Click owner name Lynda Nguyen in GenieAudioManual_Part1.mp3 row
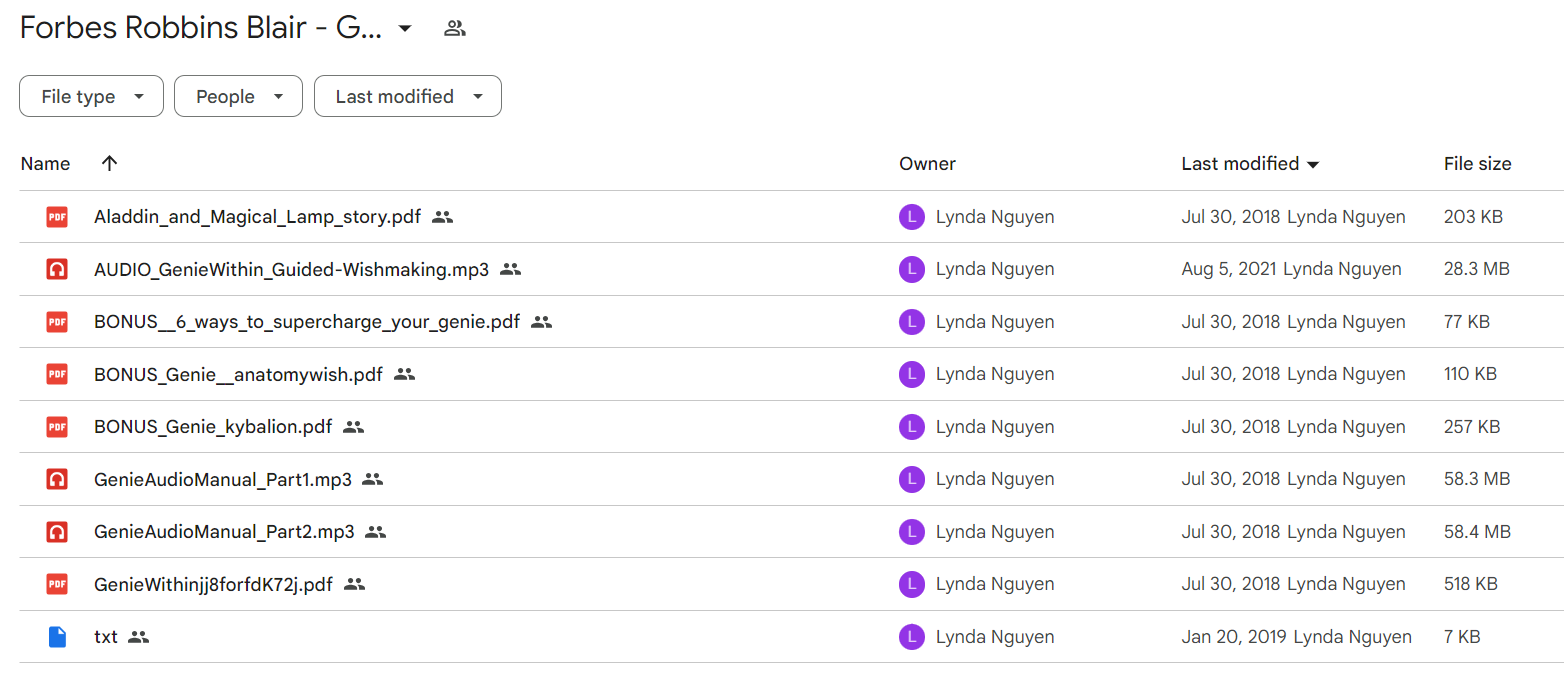 995,479
